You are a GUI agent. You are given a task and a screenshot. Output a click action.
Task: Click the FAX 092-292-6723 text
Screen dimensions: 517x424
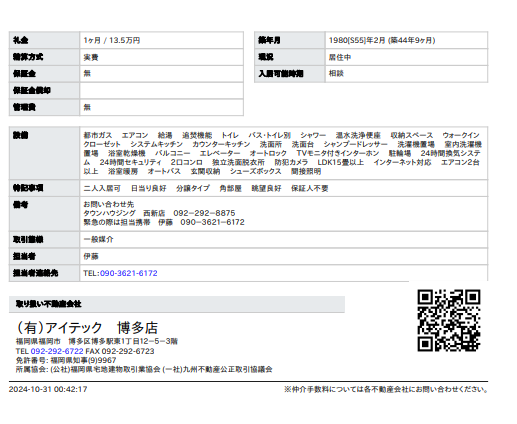(x=120, y=351)
